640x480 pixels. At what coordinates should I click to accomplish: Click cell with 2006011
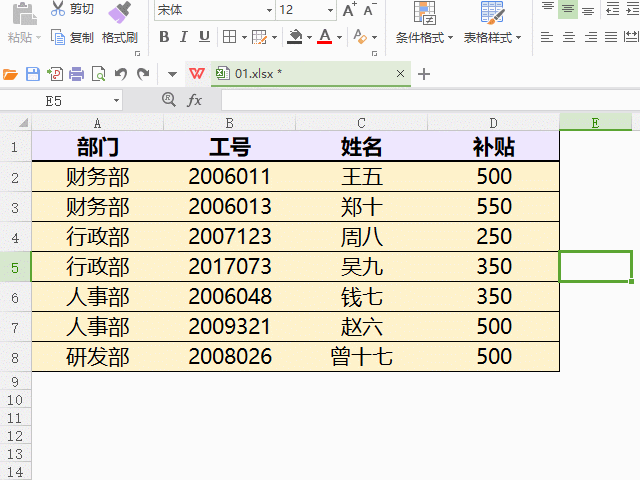point(229,177)
